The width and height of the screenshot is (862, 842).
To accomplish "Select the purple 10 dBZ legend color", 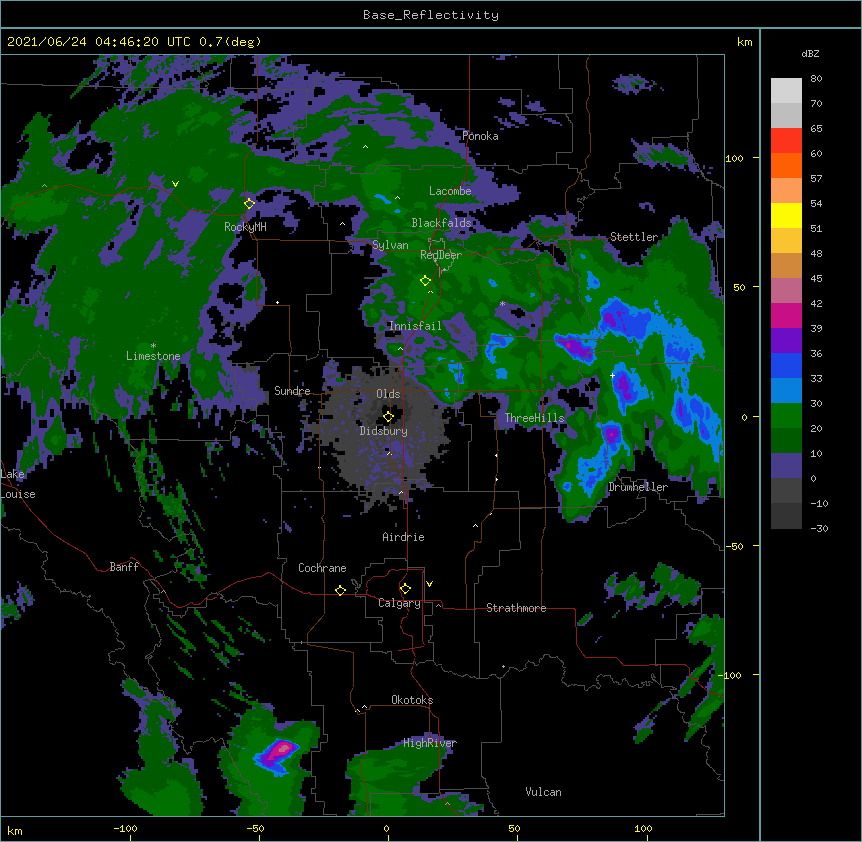I will pos(786,466).
